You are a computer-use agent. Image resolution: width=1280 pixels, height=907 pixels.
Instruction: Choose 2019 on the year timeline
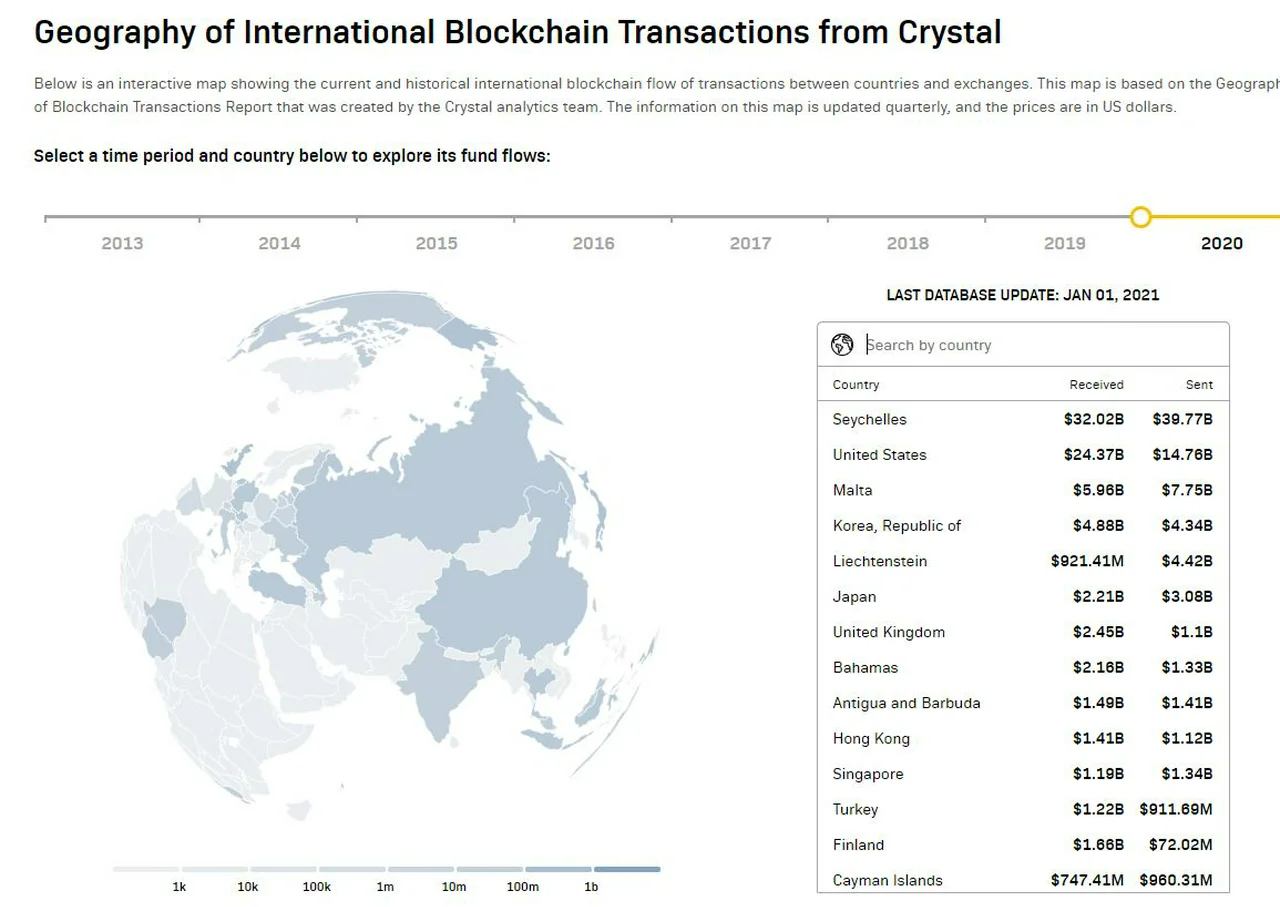point(1064,243)
